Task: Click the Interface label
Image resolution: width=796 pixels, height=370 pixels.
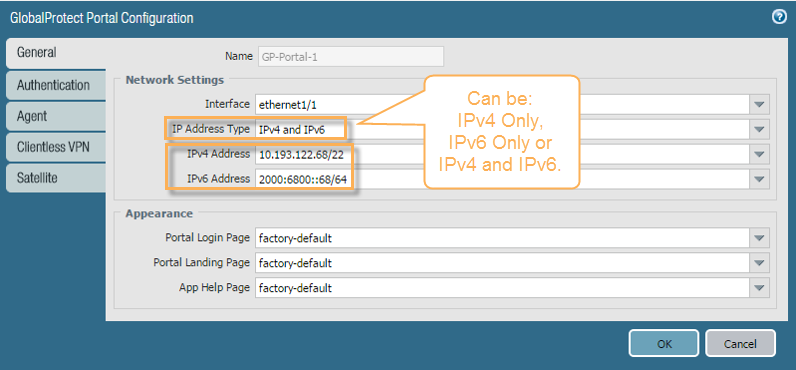Action: [x=227, y=104]
